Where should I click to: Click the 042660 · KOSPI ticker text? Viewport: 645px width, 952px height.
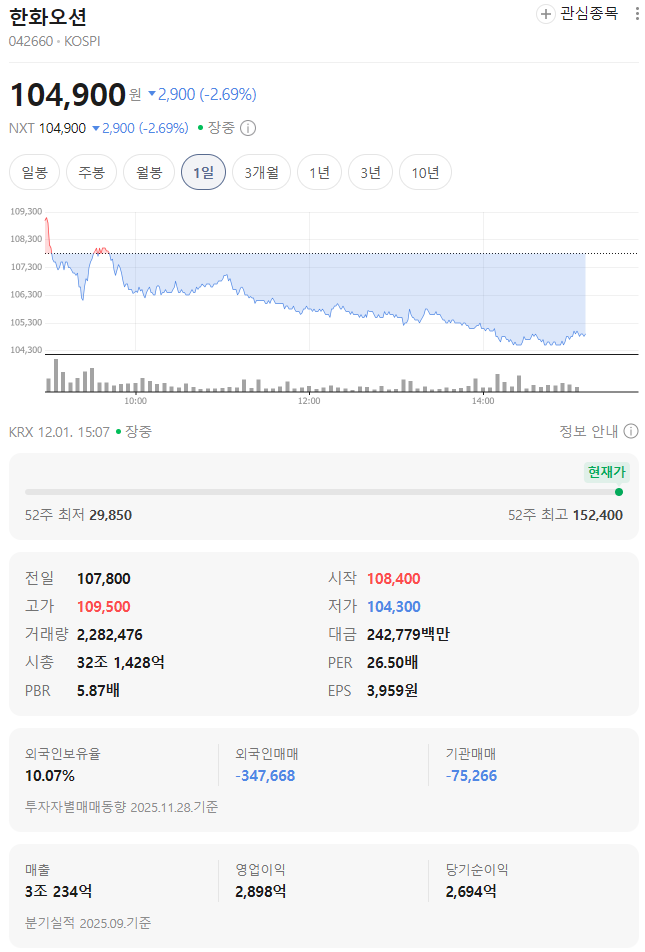[x=55, y=41]
